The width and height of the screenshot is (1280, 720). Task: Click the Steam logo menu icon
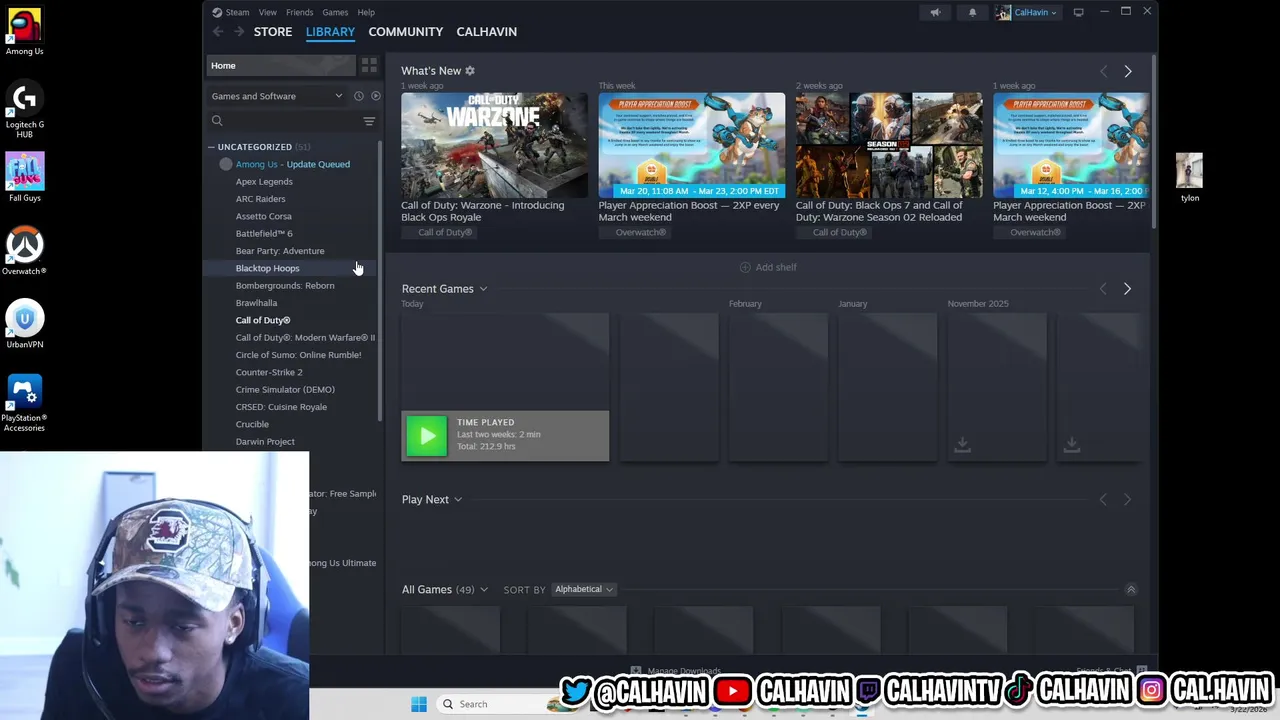(x=217, y=12)
